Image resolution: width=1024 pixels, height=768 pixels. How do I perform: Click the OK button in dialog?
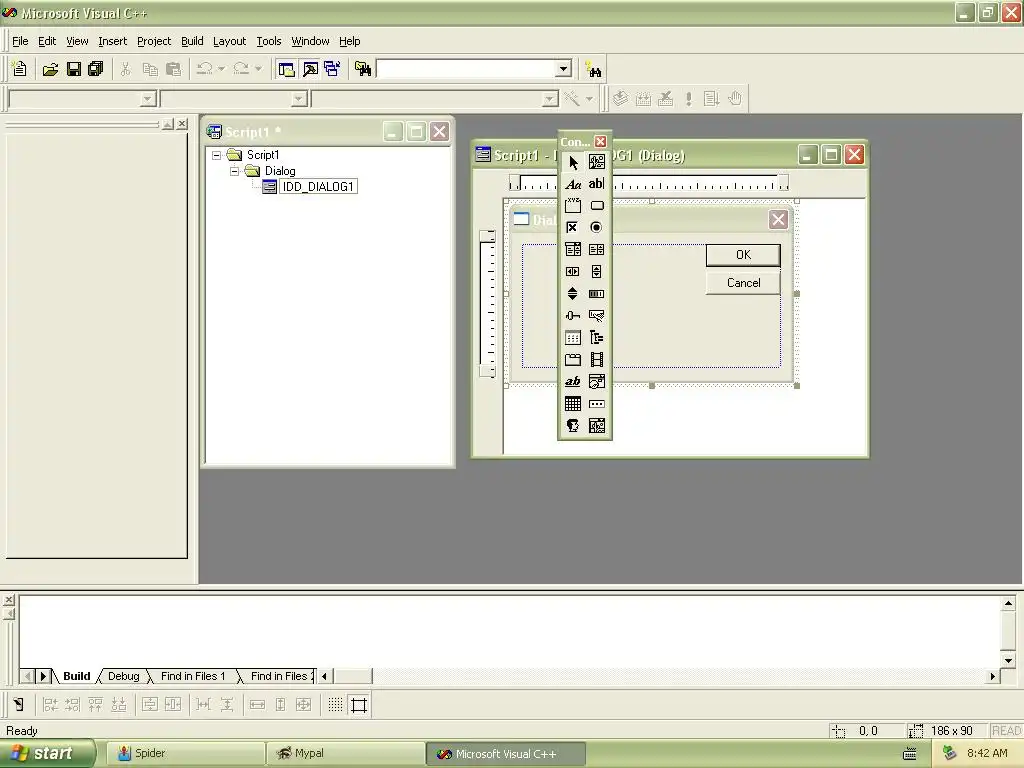743,255
